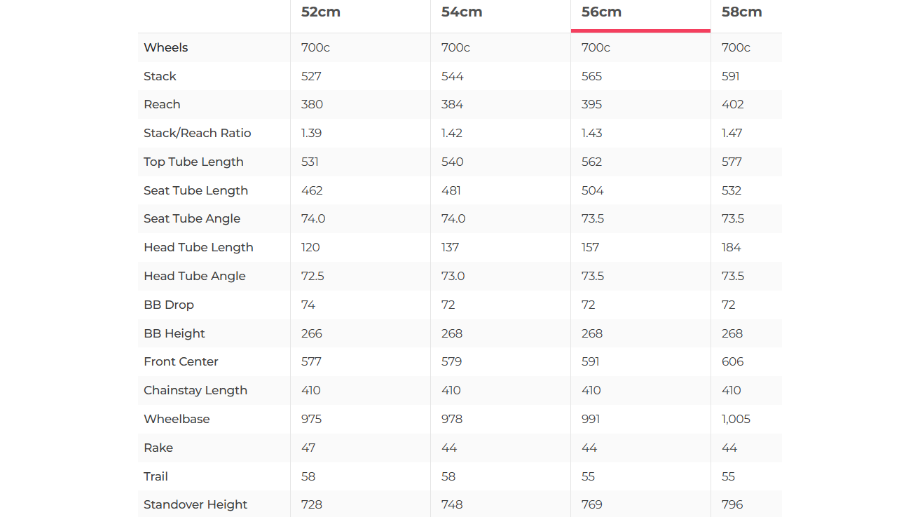Select the Chainstay Length row label
The height and width of the screenshot is (517, 919).
click(x=195, y=391)
